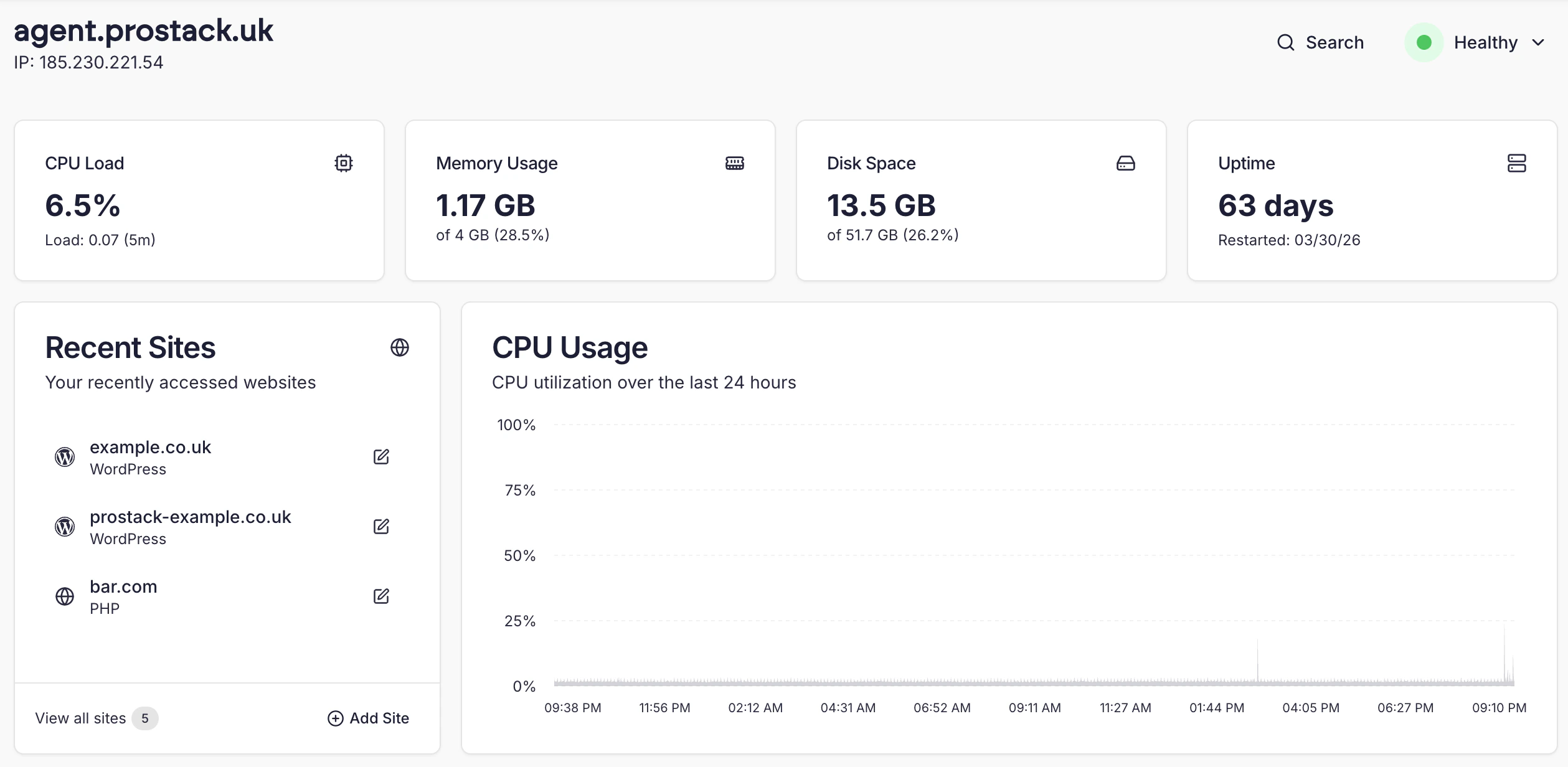Click the Uptime card title

1247,163
